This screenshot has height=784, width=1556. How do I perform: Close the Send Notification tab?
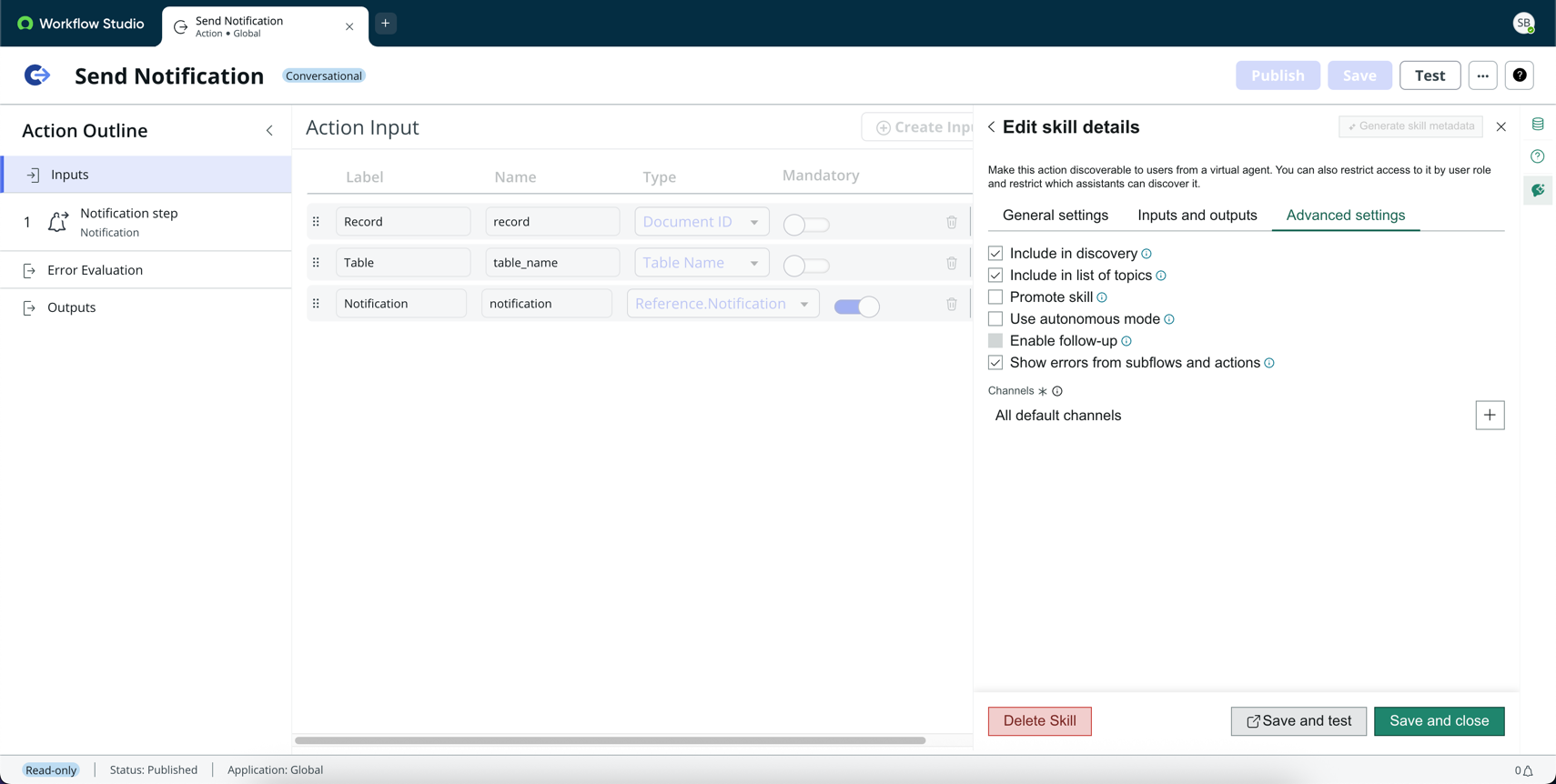349,26
